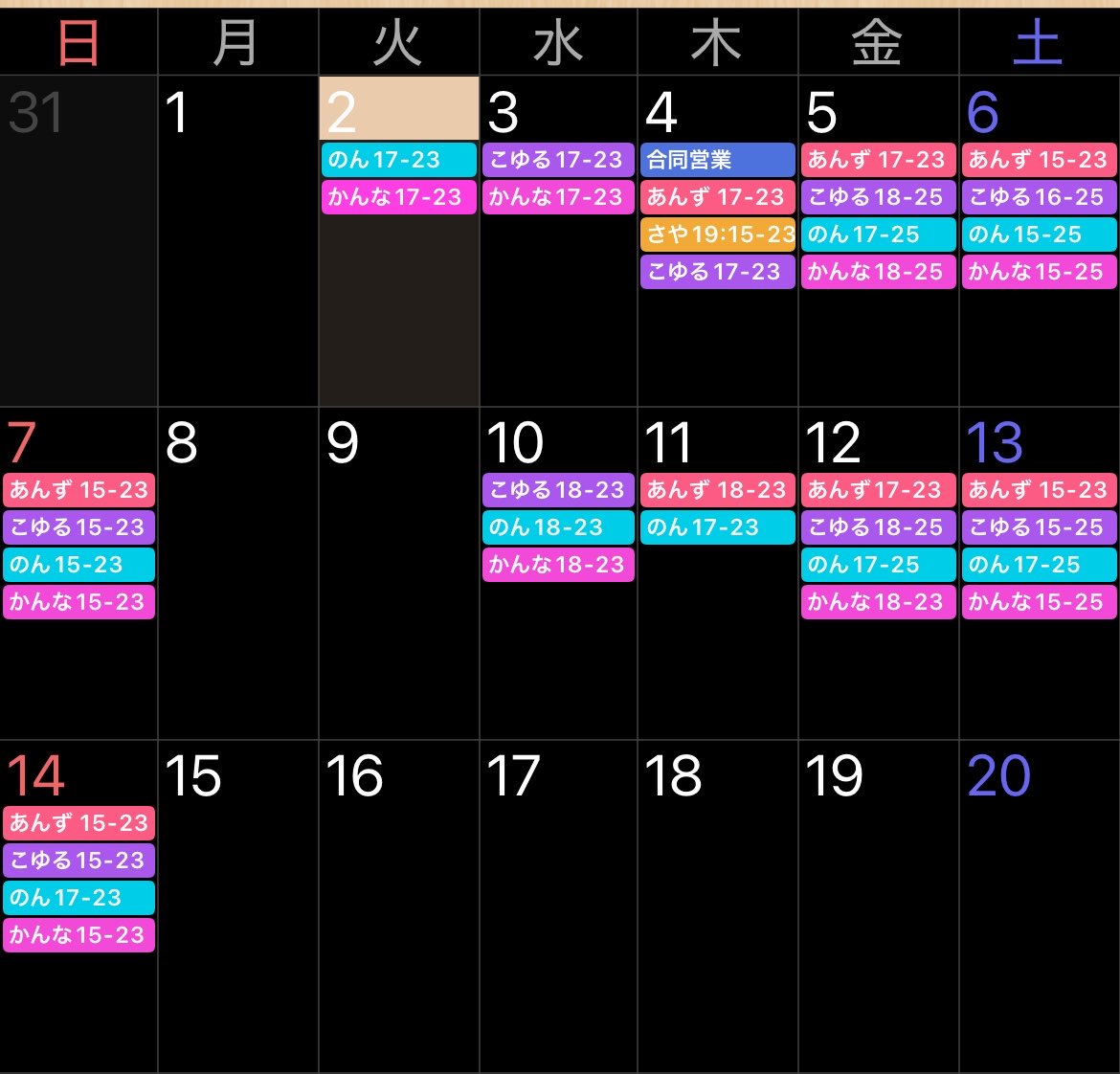Open the あんず 15-23 event on day 14
Image resolution: width=1120 pixels, height=1074 pixels.
click(79, 822)
